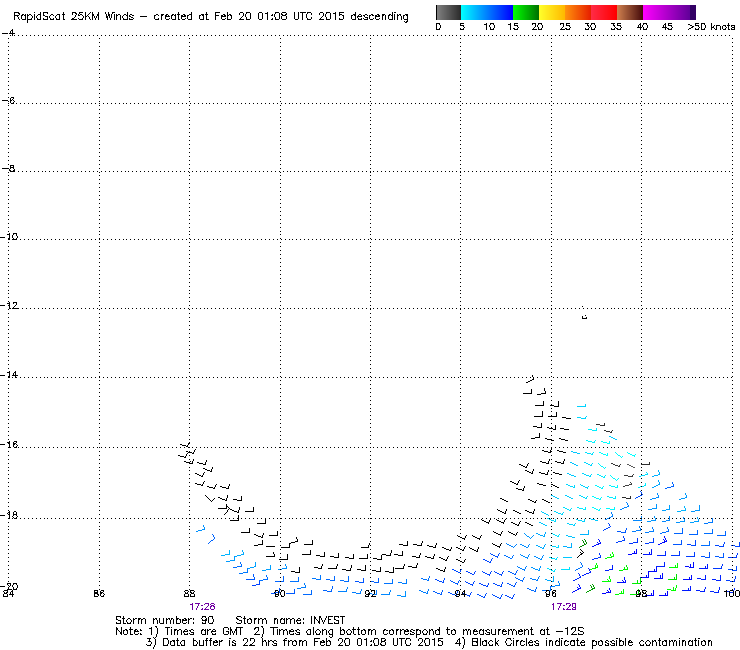This screenshot has height=650, width=740.
Task: Click the magenta 40-45 knots color band
Action: coord(656,12)
